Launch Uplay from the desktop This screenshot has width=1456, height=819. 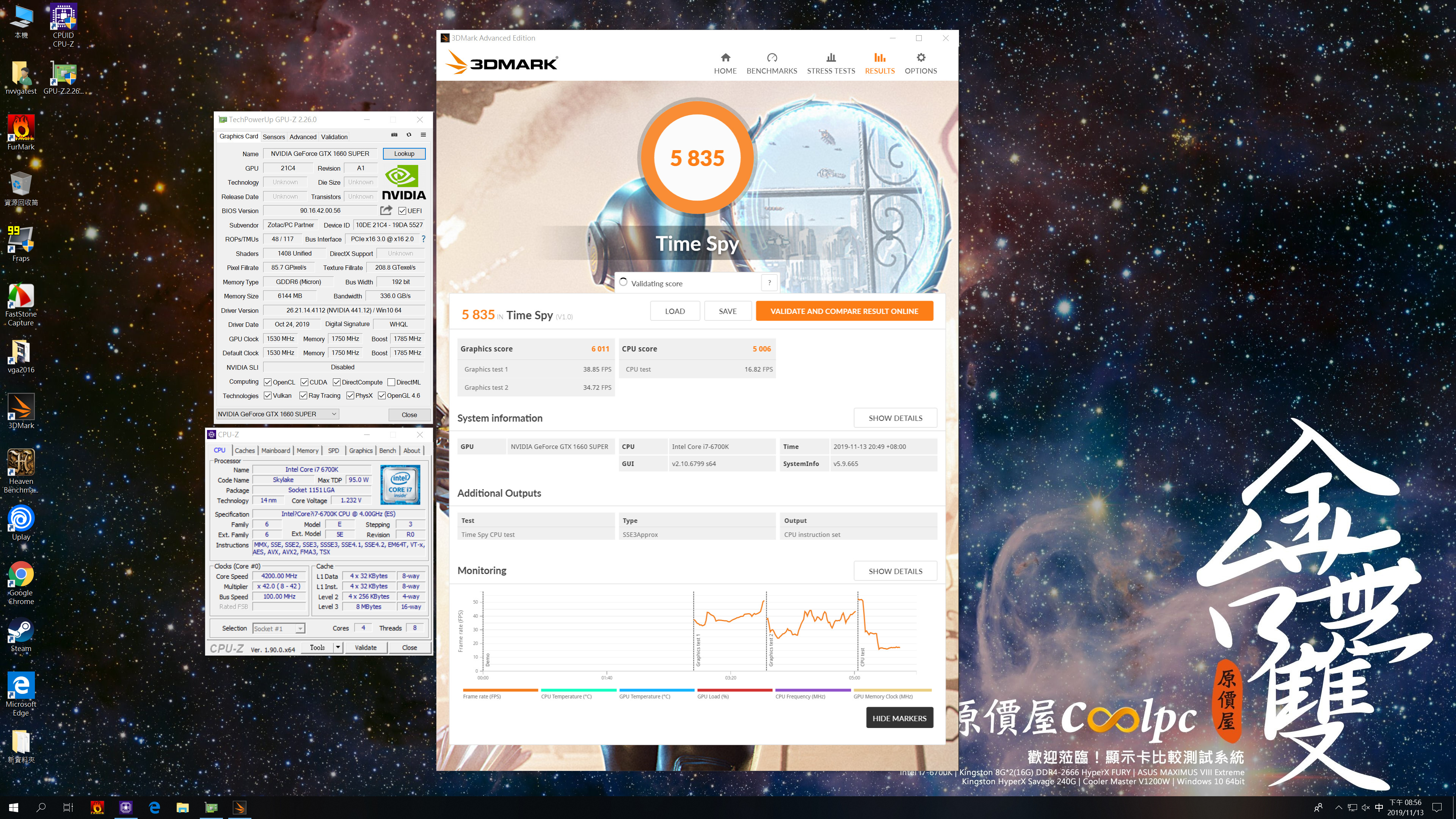(21, 523)
